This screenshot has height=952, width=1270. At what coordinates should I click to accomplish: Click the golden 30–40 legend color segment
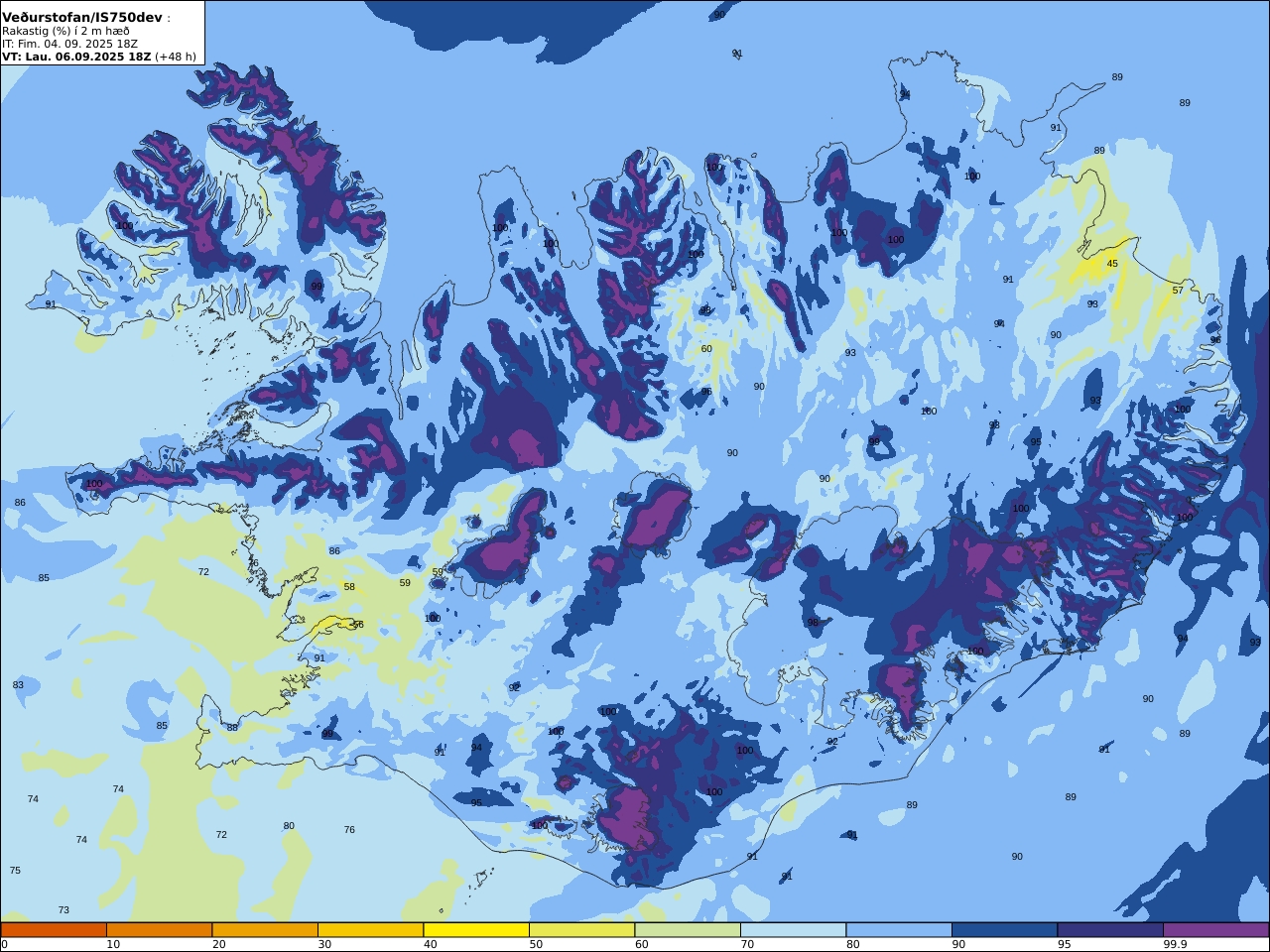click(x=370, y=930)
